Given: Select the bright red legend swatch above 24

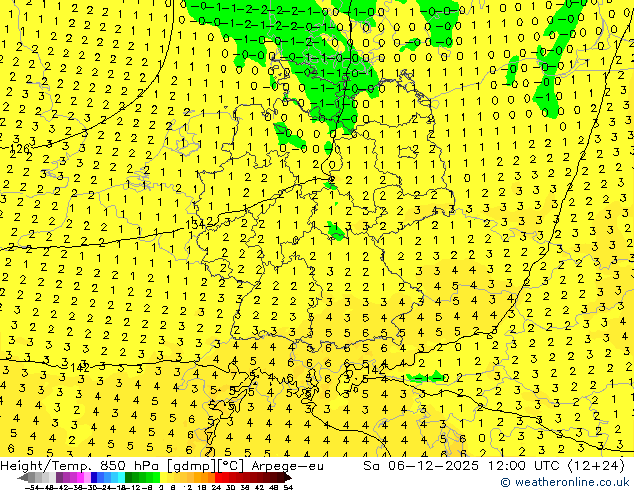Looking at the screenshot, I should [x=218, y=477].
